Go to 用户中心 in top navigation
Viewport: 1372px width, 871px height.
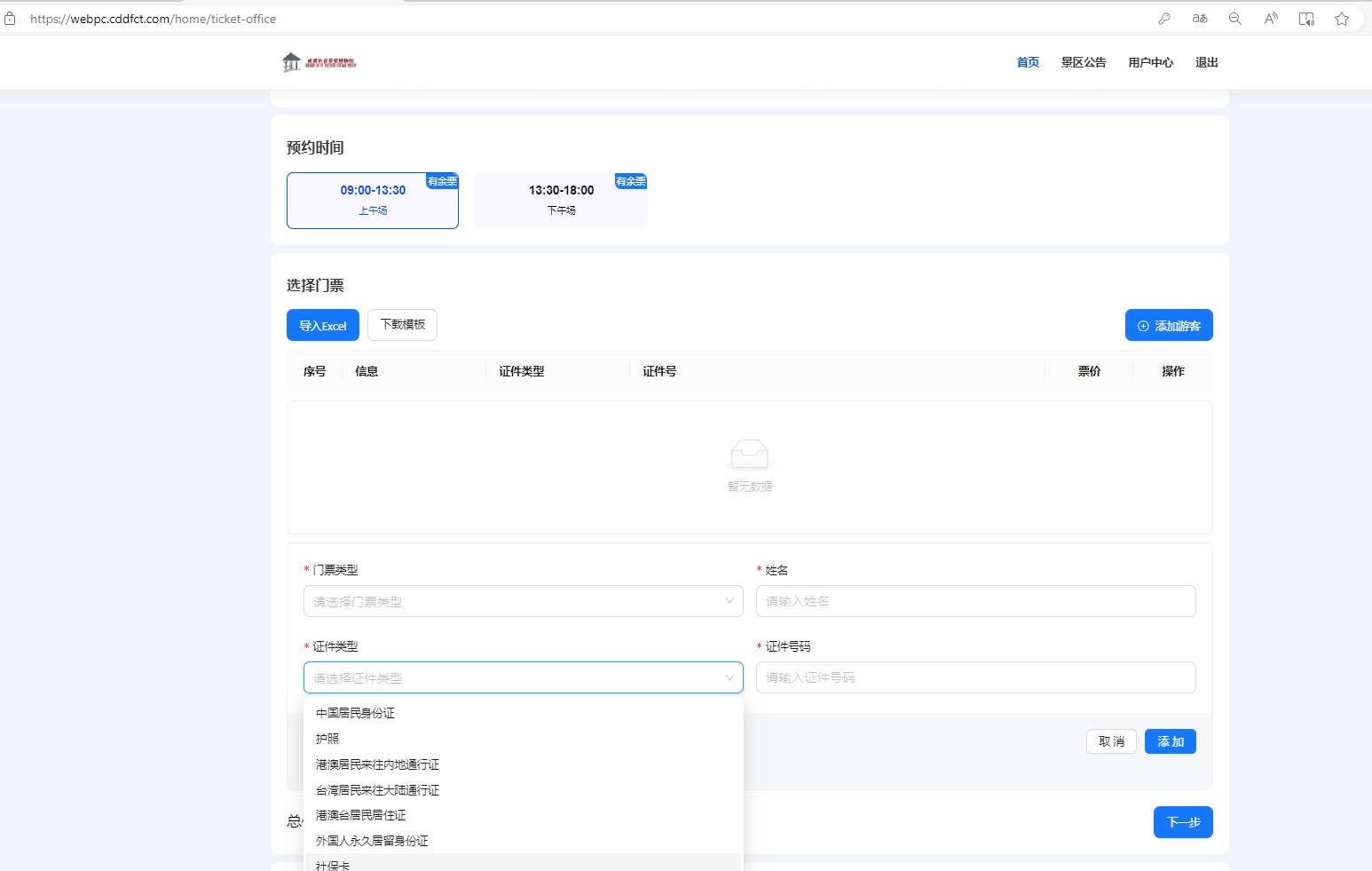click(x=1150, y=62)
